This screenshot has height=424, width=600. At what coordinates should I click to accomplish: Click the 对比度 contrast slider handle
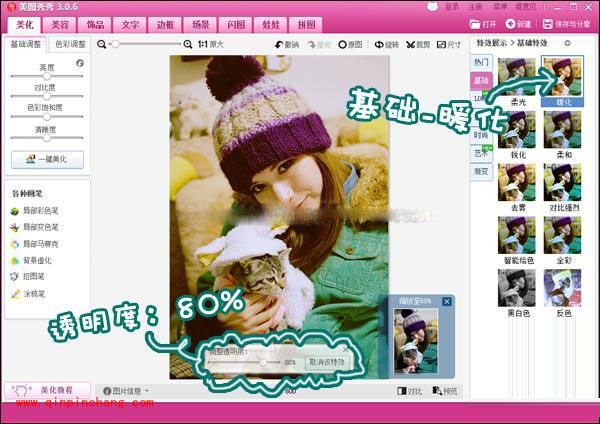(47, 96)
